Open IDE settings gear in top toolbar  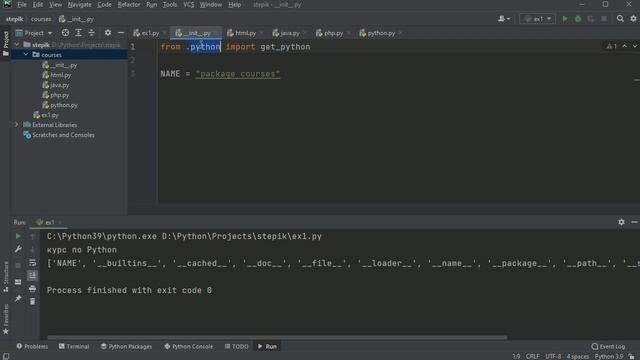(x=633, y=19)
